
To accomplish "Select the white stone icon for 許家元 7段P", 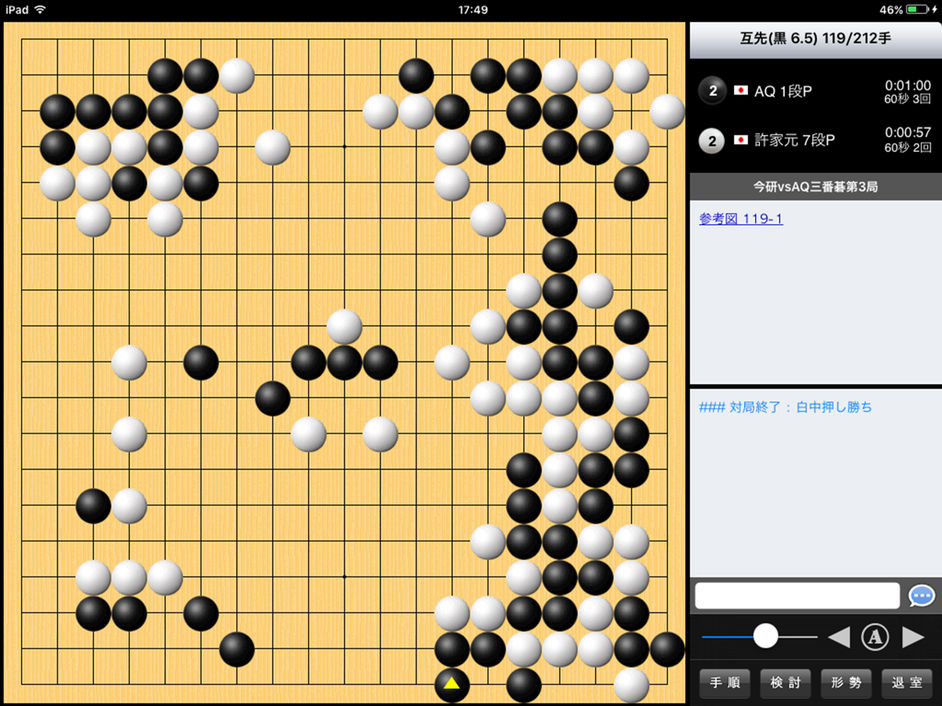I will pyautogui.click(x=713, y=141).
